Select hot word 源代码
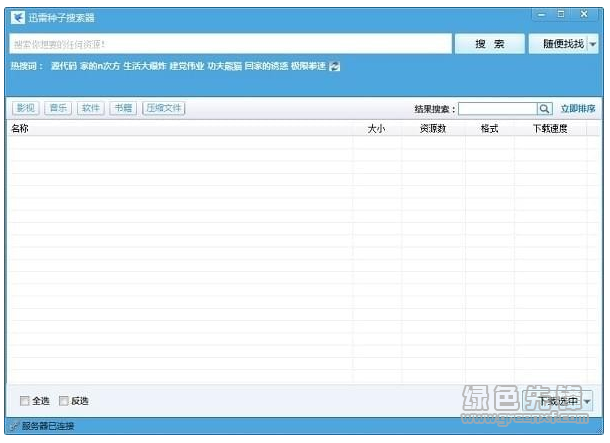This screenshot has height=443, width=610. (64, 66)
